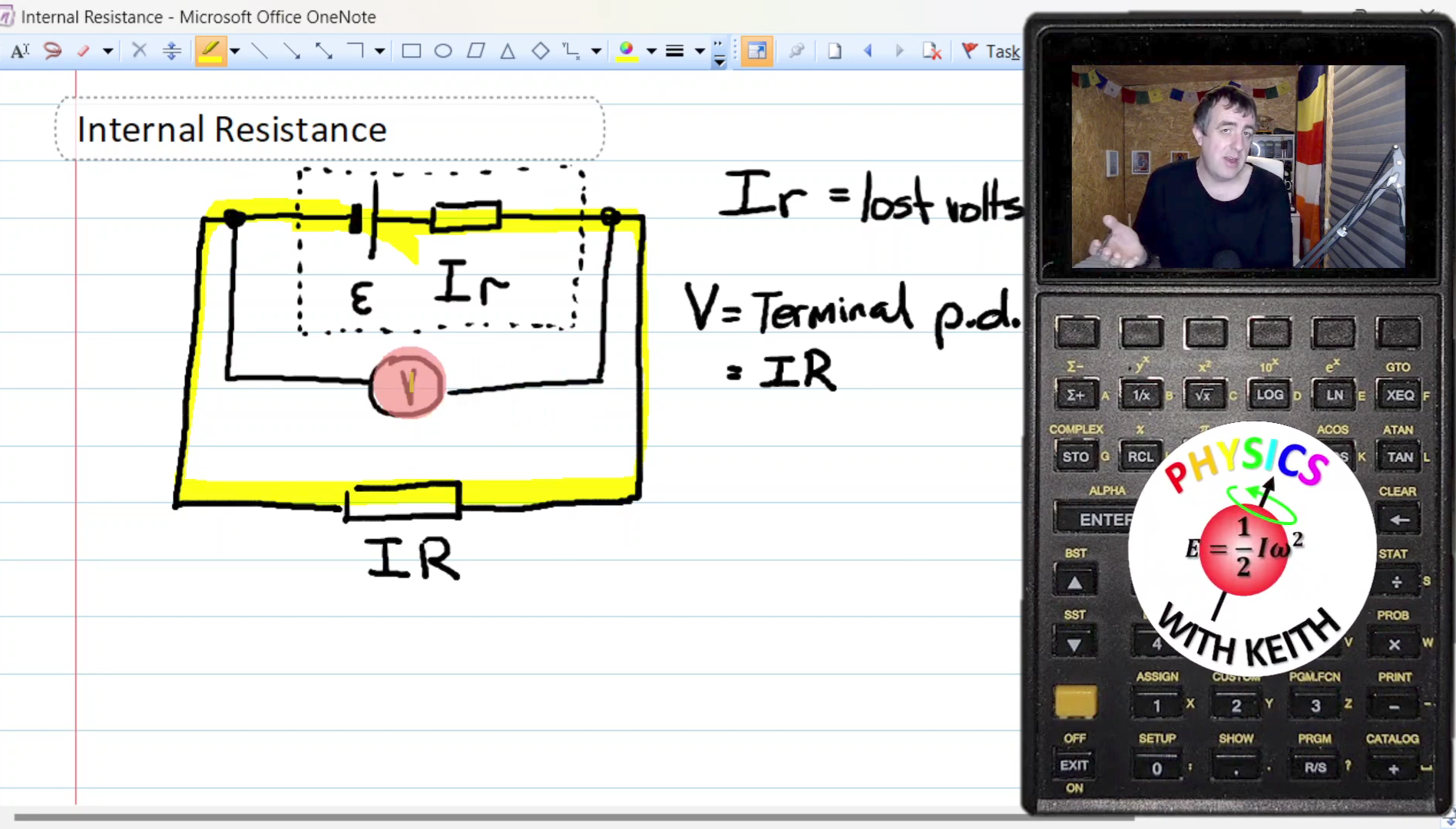
Task: Click the Task flag menu item
Action: click(991, 51)
